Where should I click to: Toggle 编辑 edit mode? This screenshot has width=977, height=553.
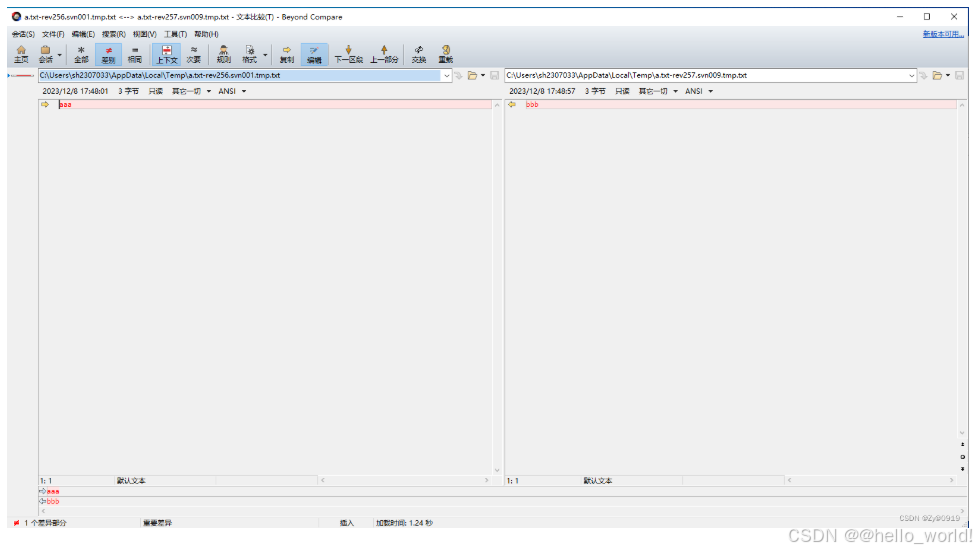314,54
